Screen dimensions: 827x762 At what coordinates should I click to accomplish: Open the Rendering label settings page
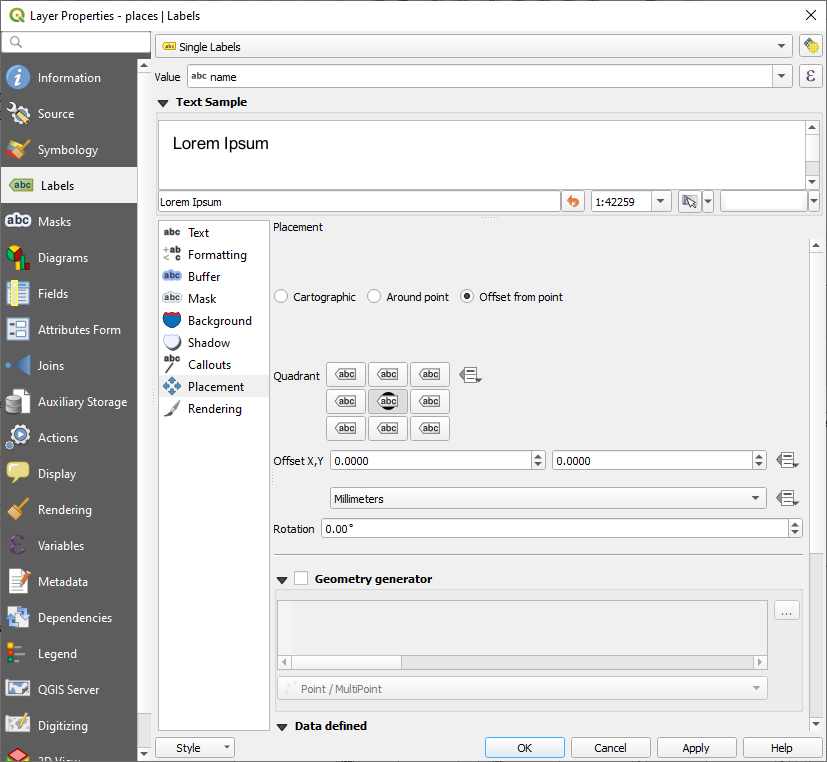213,408
